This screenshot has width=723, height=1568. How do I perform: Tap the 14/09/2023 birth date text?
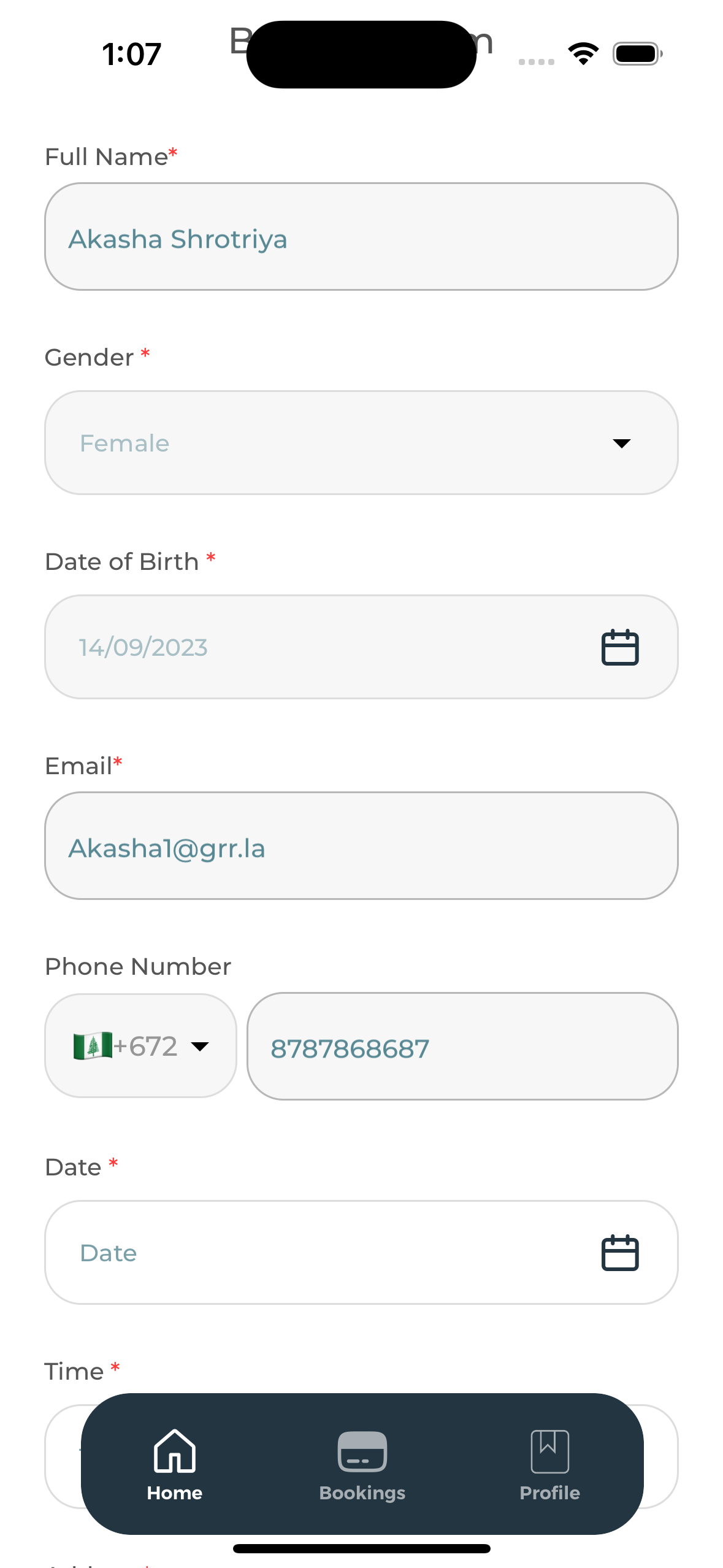[143, 648]
